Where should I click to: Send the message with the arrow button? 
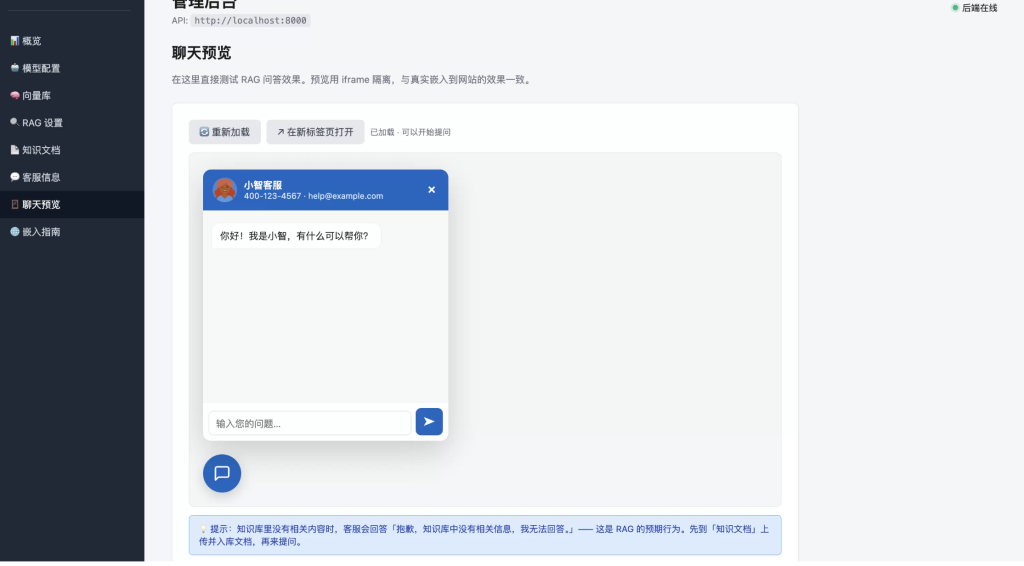point(429,422)
